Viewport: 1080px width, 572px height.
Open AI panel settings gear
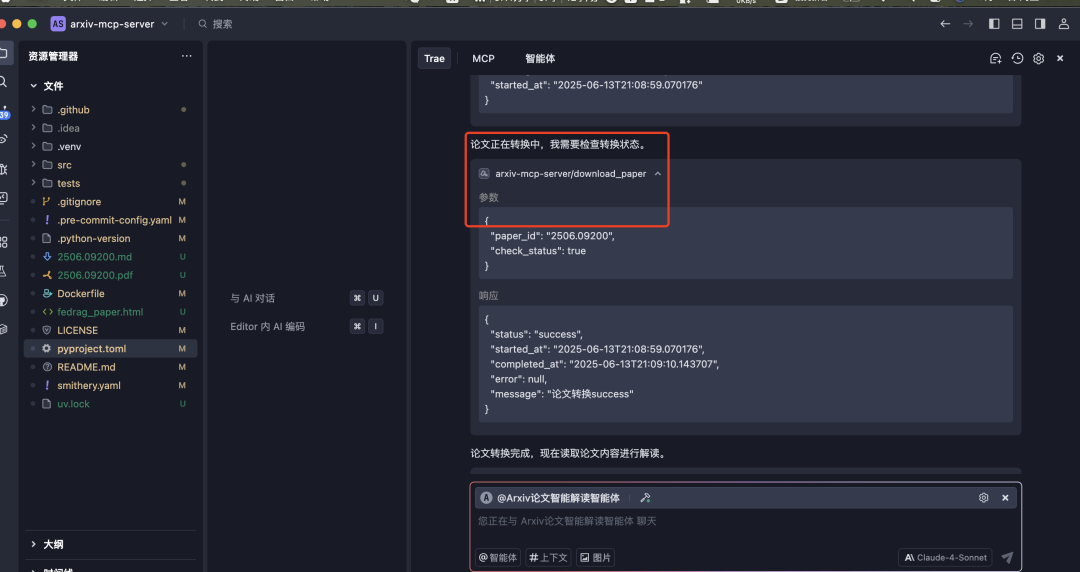1039,59
